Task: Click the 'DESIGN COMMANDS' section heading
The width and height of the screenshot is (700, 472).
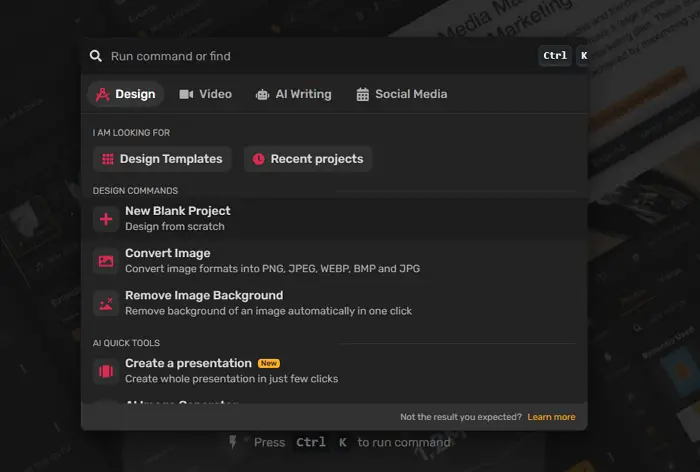Action: [135, 191]
